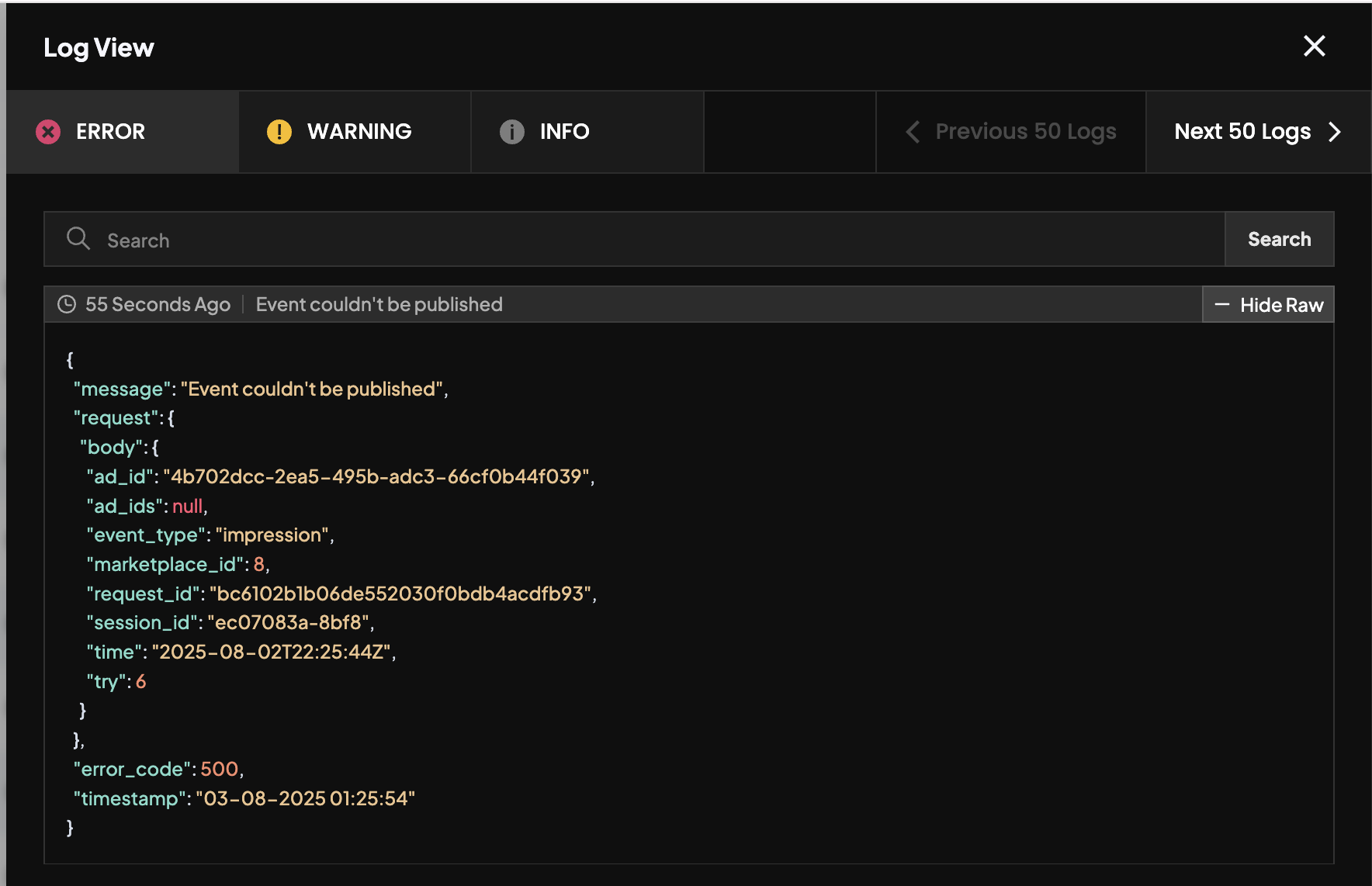Click the left chevron before Previous 50 Logs
The width and height of the screenshot is (1372, 886).
tap(913, 132)
